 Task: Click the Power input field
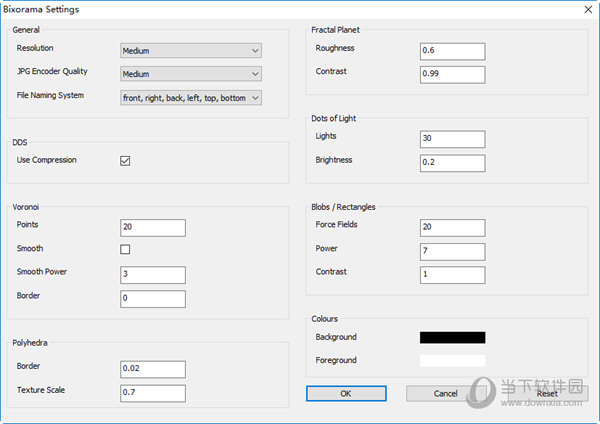tap(453, 251)
